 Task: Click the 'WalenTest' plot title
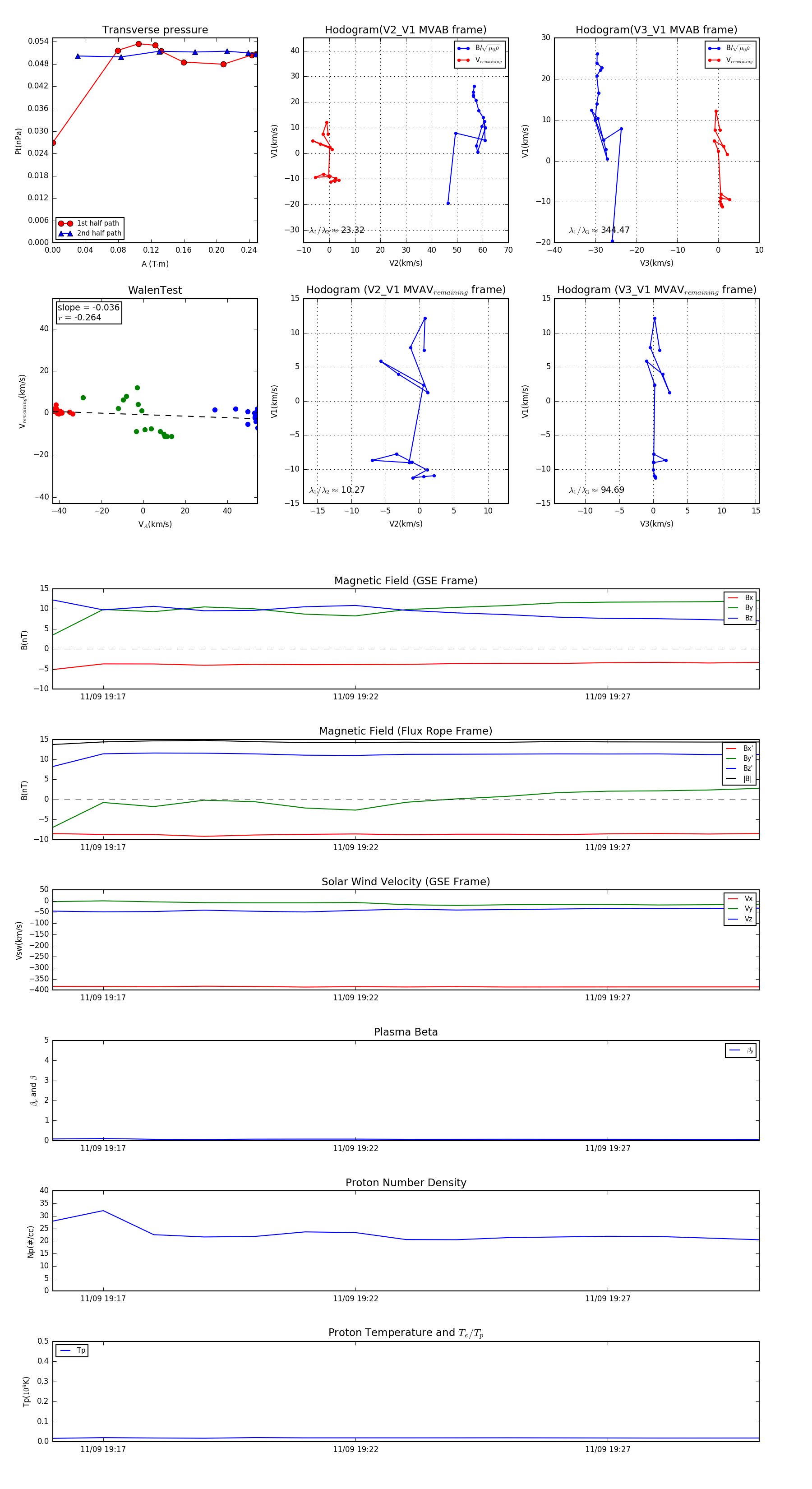(x=155, y=290)
